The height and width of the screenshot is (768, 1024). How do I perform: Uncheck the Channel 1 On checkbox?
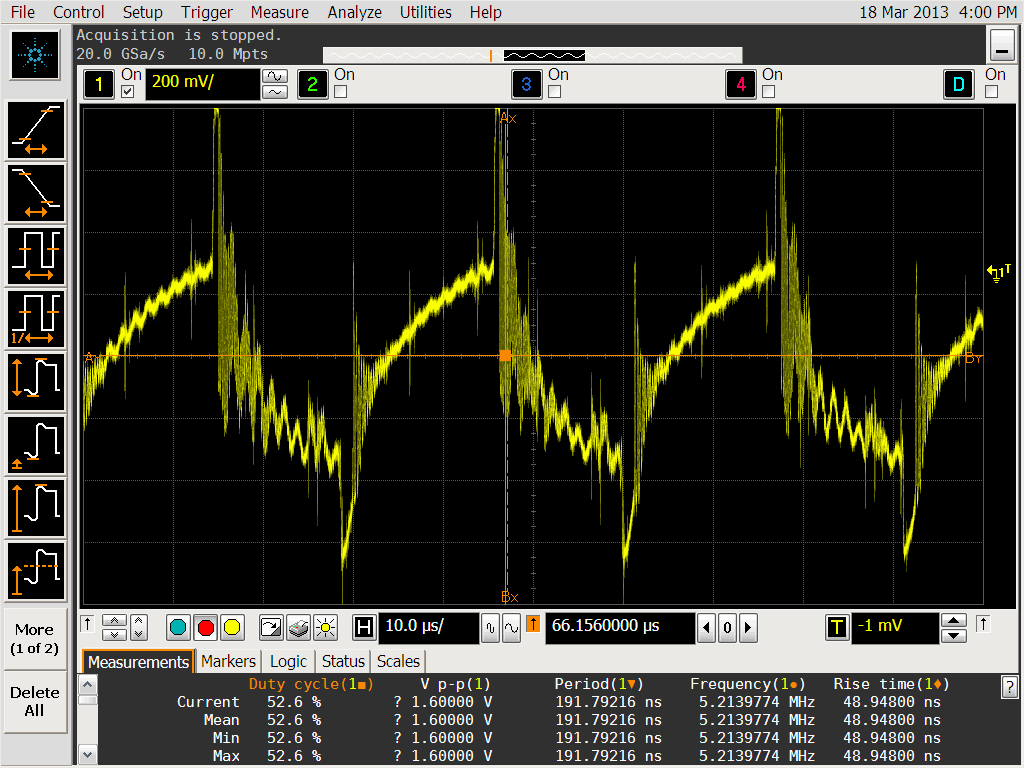point(128,92)
